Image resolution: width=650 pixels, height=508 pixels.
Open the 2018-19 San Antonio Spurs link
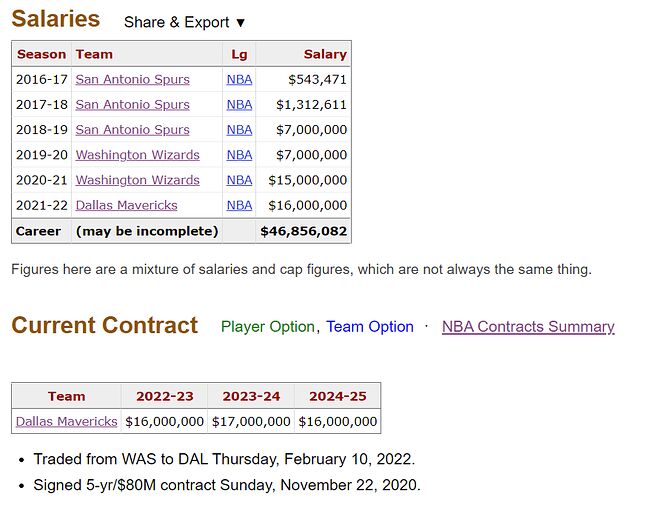[133, 130]
